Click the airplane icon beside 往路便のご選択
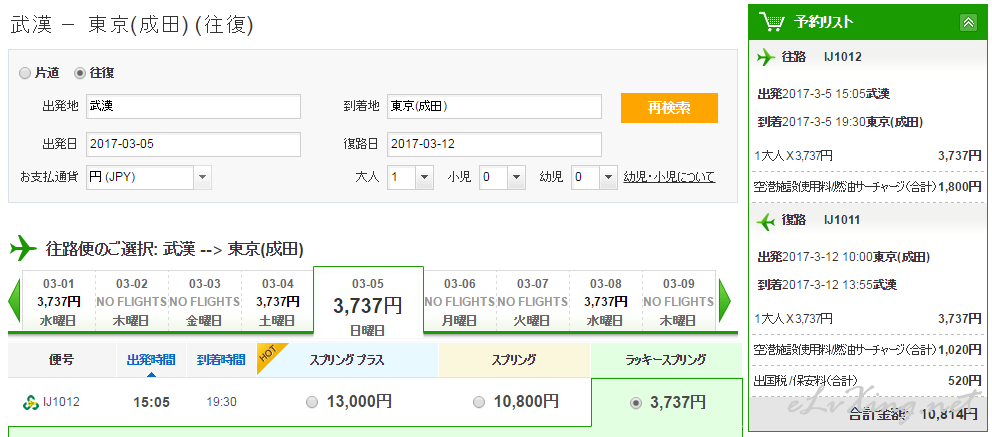992x437 pixels. pos(23,249)
